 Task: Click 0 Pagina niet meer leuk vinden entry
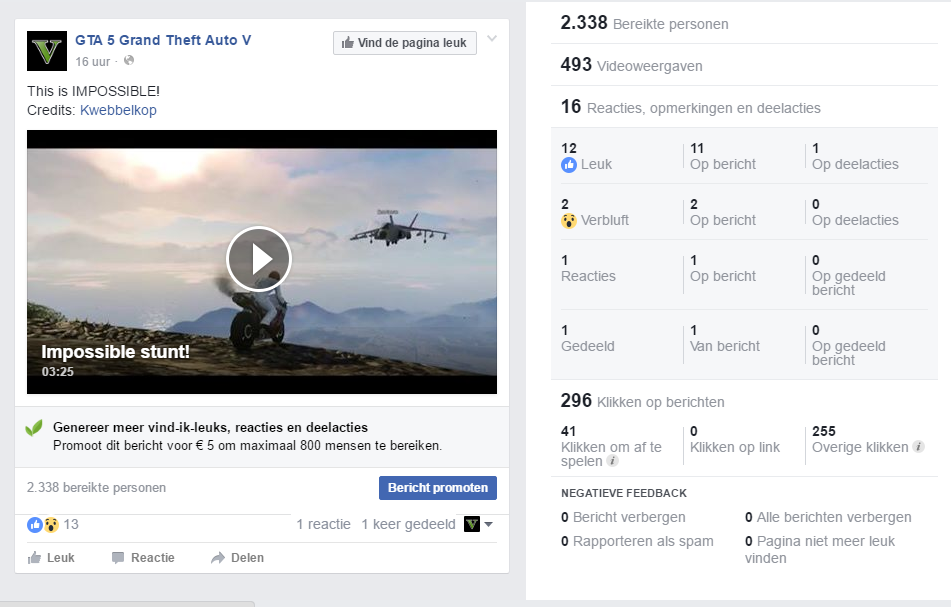[820, 549]
